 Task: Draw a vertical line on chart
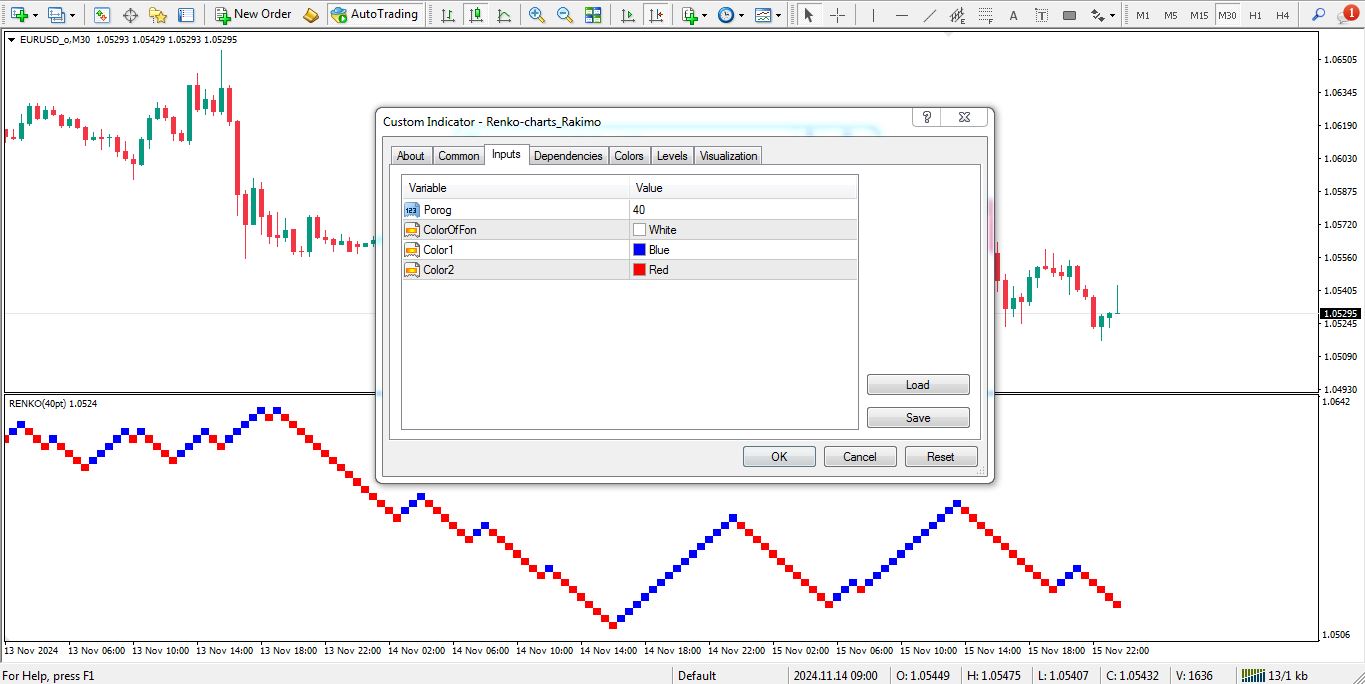click(x=873, y=15)
